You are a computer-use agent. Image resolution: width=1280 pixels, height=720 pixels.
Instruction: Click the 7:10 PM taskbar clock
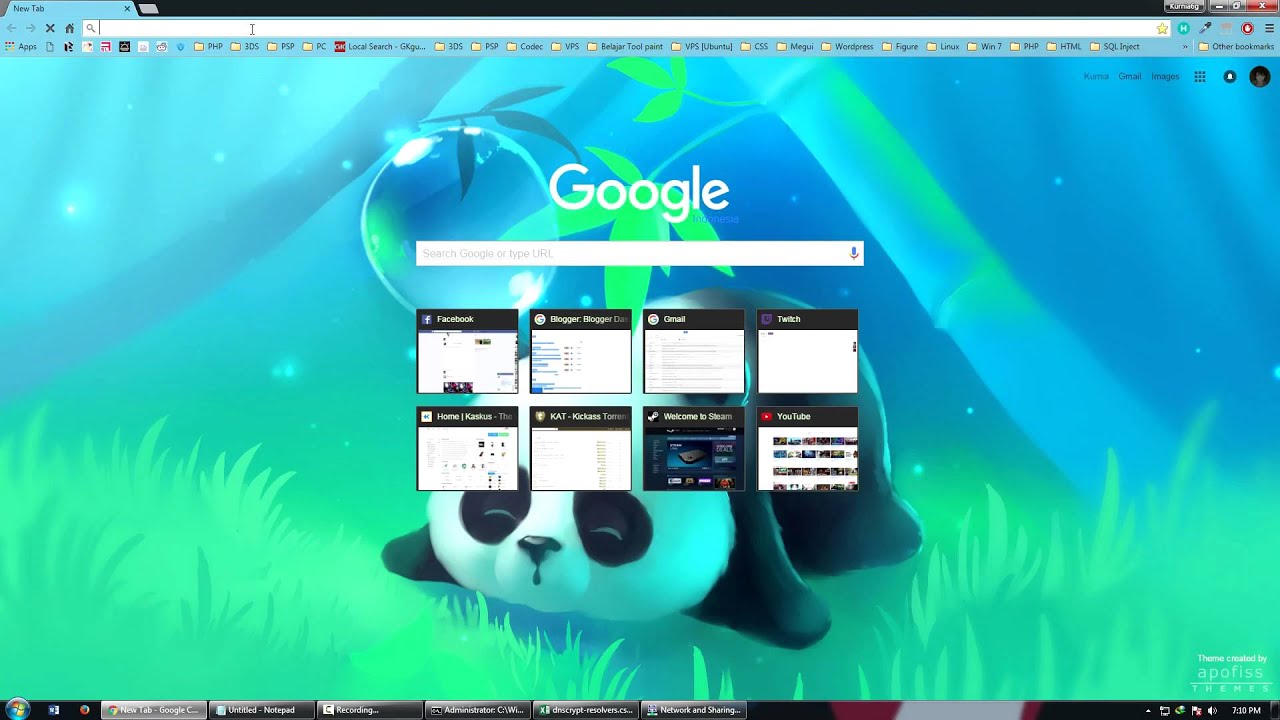pyautogui.click(x=1246, y=710)
